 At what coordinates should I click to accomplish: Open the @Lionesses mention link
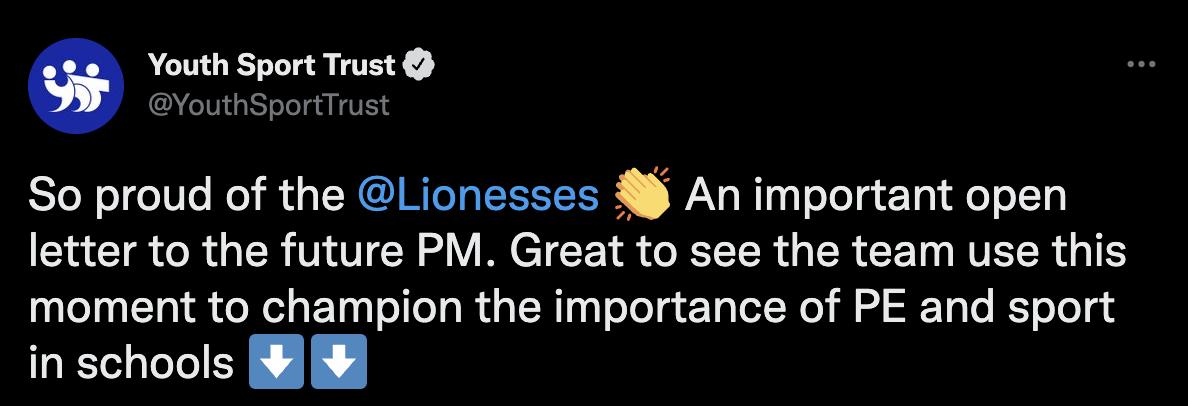[x=477, y=196]
